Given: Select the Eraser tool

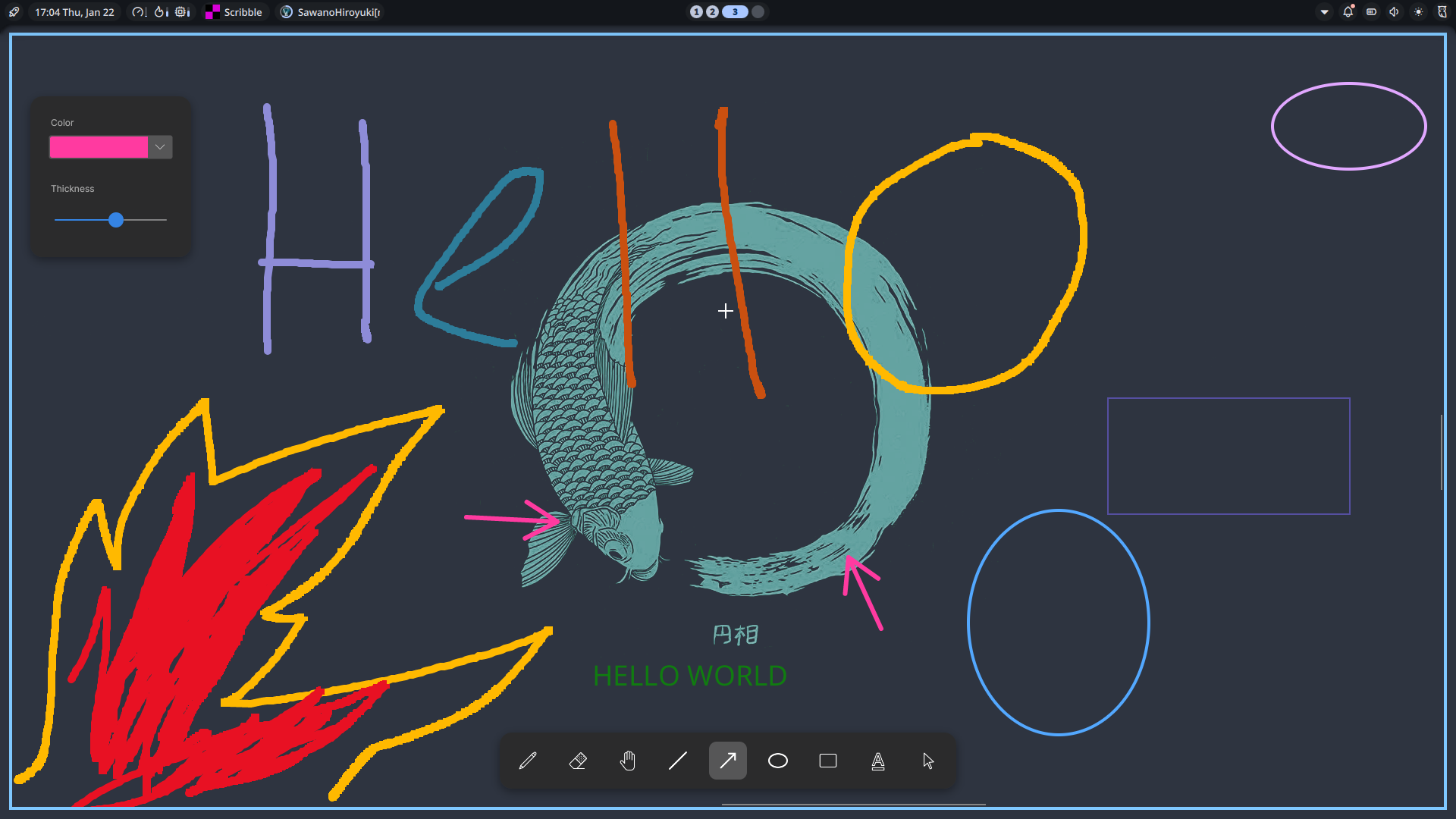Looking at the screenshot, I should pos(578,761).
